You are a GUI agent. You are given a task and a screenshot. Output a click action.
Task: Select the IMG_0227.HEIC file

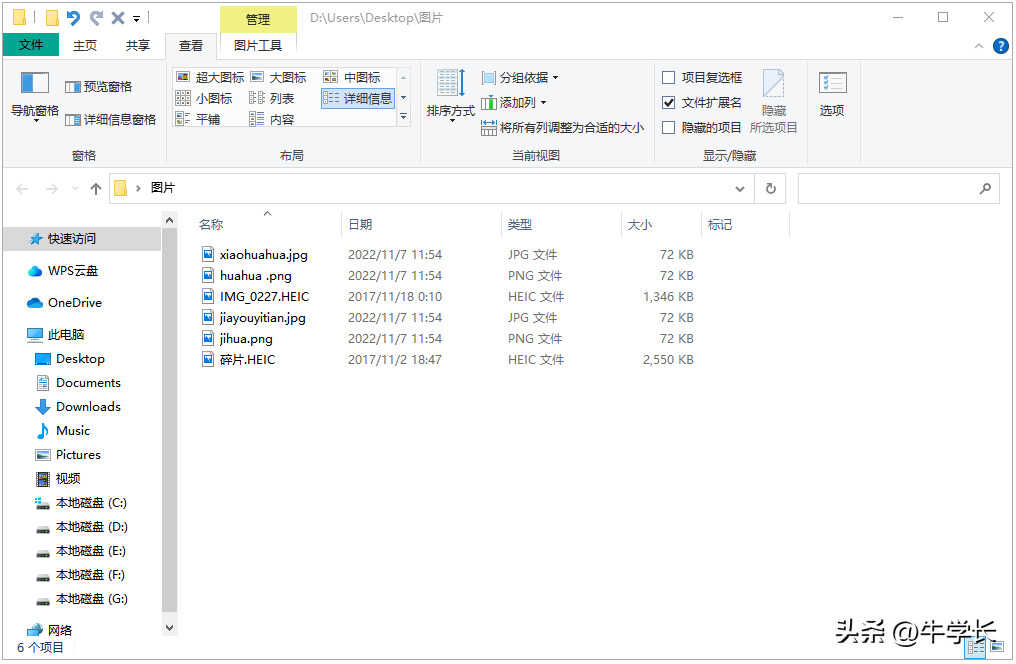point(264,296)
